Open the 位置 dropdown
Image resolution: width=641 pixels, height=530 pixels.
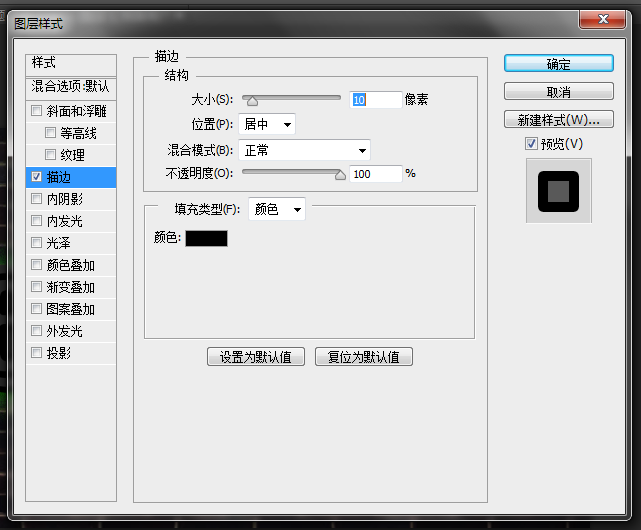point(268,125)
